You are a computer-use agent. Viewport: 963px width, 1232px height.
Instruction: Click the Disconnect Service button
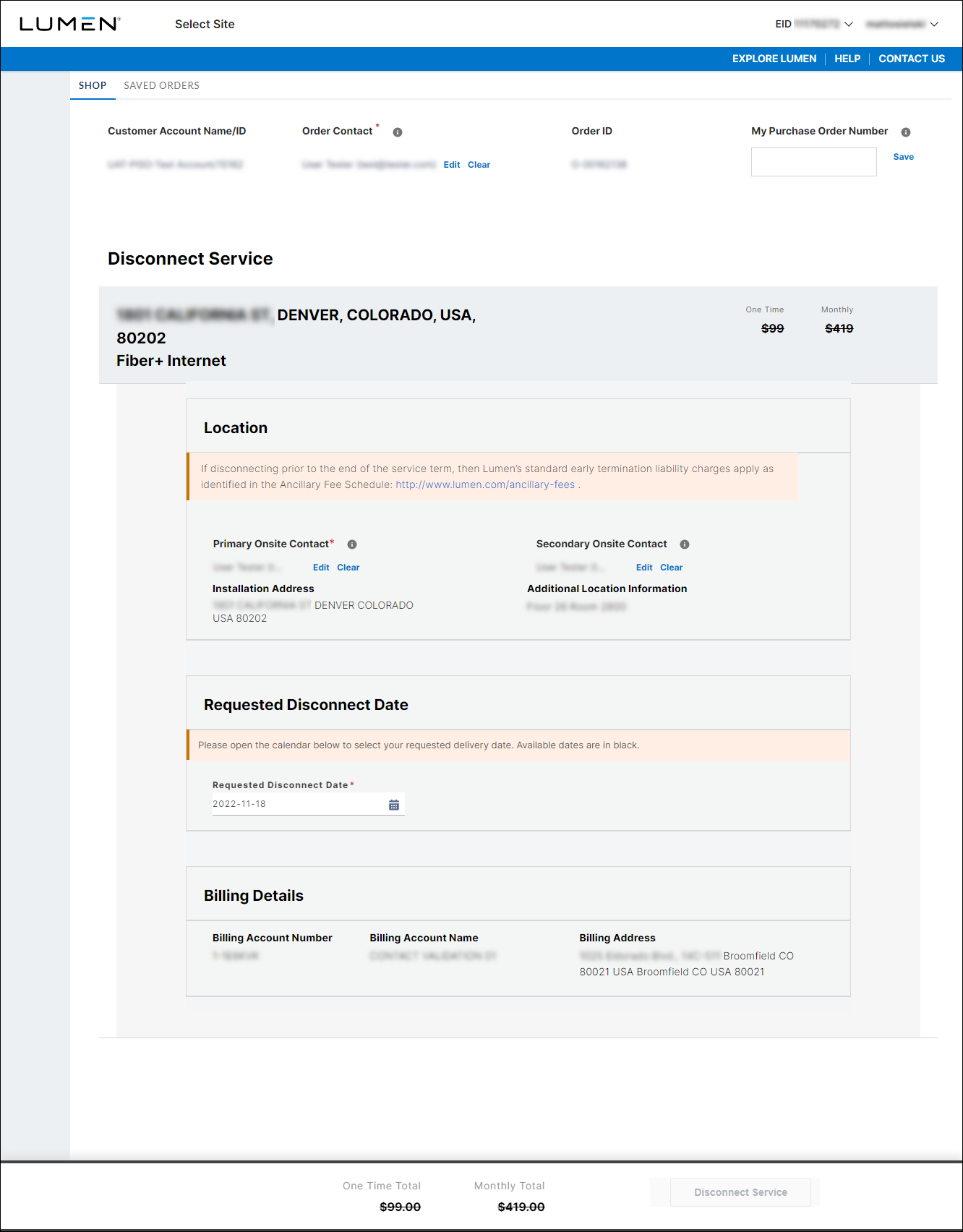(x=740, y=1192)
